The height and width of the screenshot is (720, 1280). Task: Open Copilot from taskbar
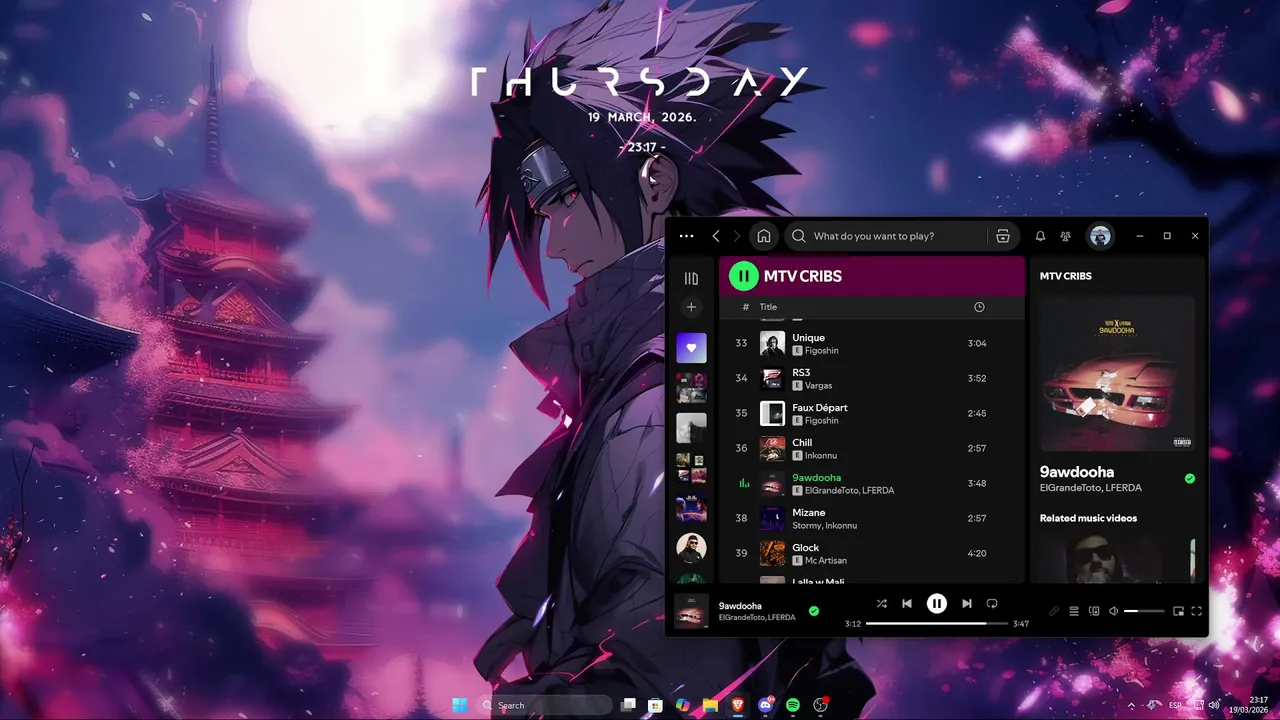[x=683, y=705]
